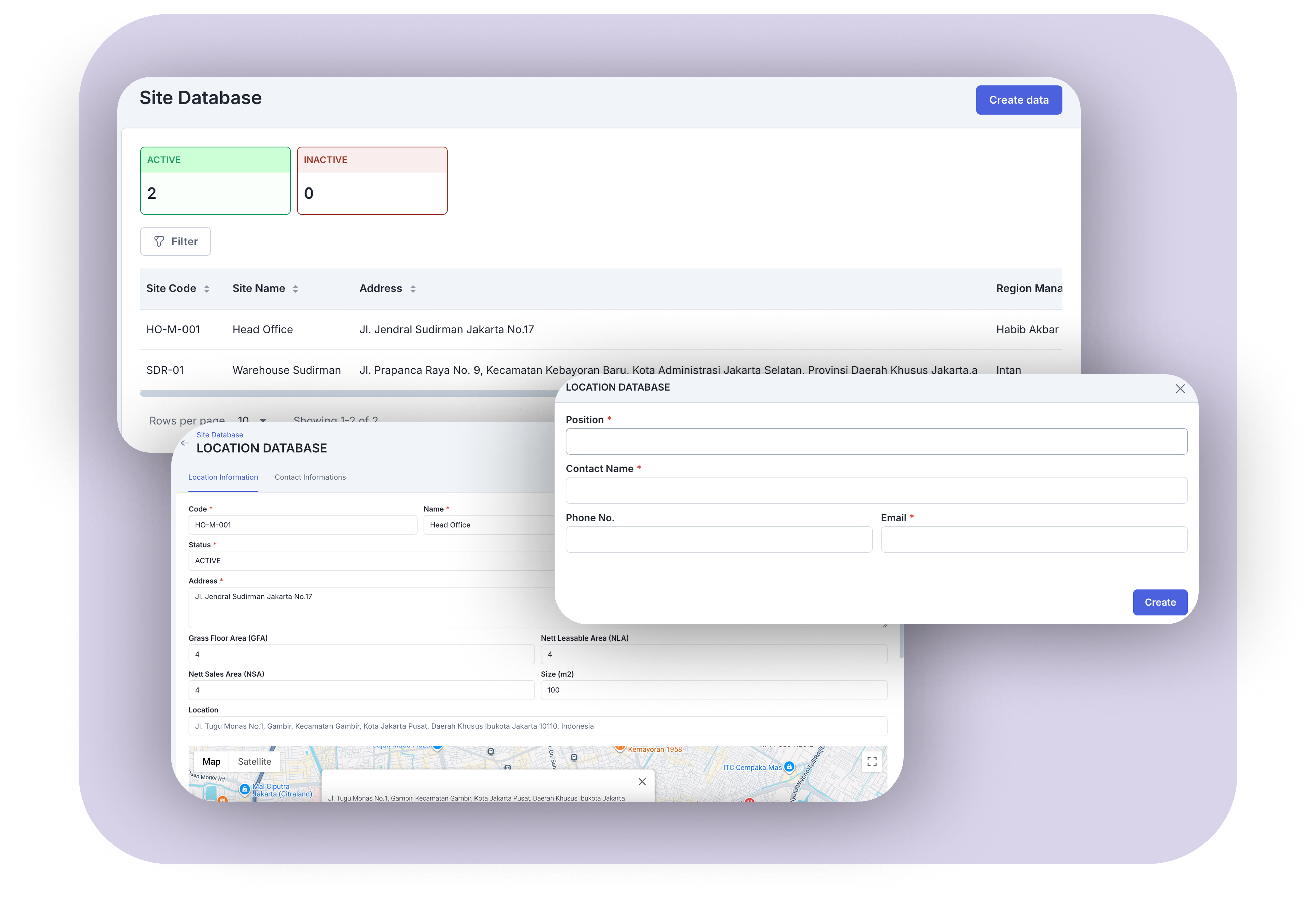1316x902 pixels.
Task: Switch to Contact Informations tab
Action: 310,477
